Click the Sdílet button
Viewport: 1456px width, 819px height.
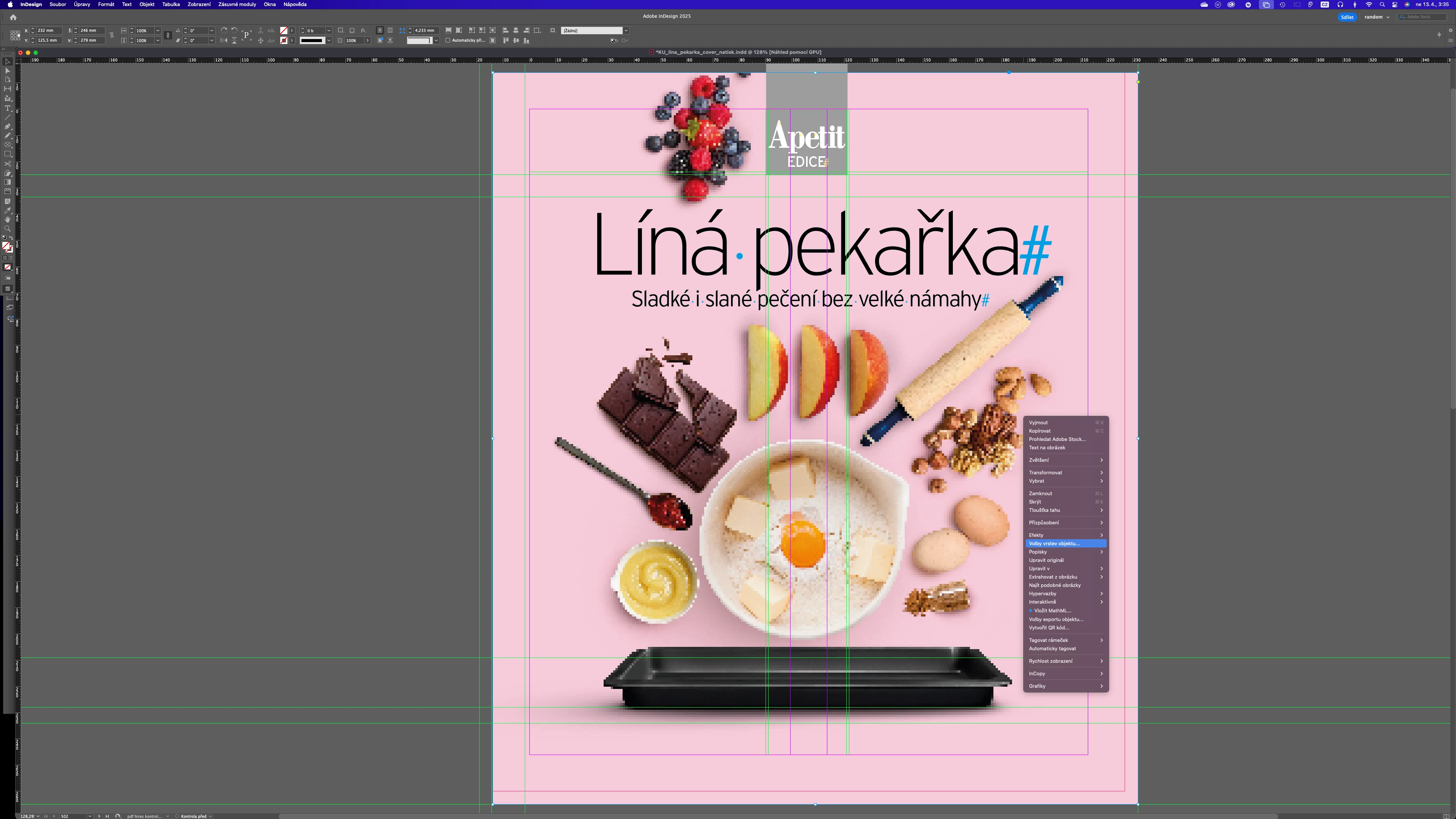[x=1347, y=17]
